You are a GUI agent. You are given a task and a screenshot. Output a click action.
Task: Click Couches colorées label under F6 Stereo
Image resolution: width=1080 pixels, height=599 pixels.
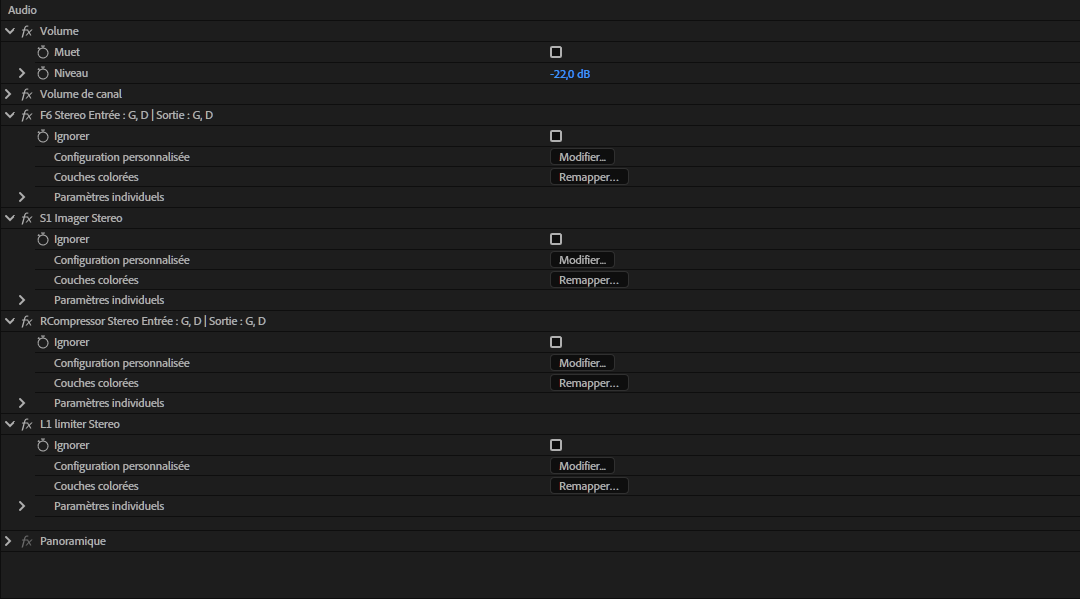pyautogui.click(x=96, y=177)
